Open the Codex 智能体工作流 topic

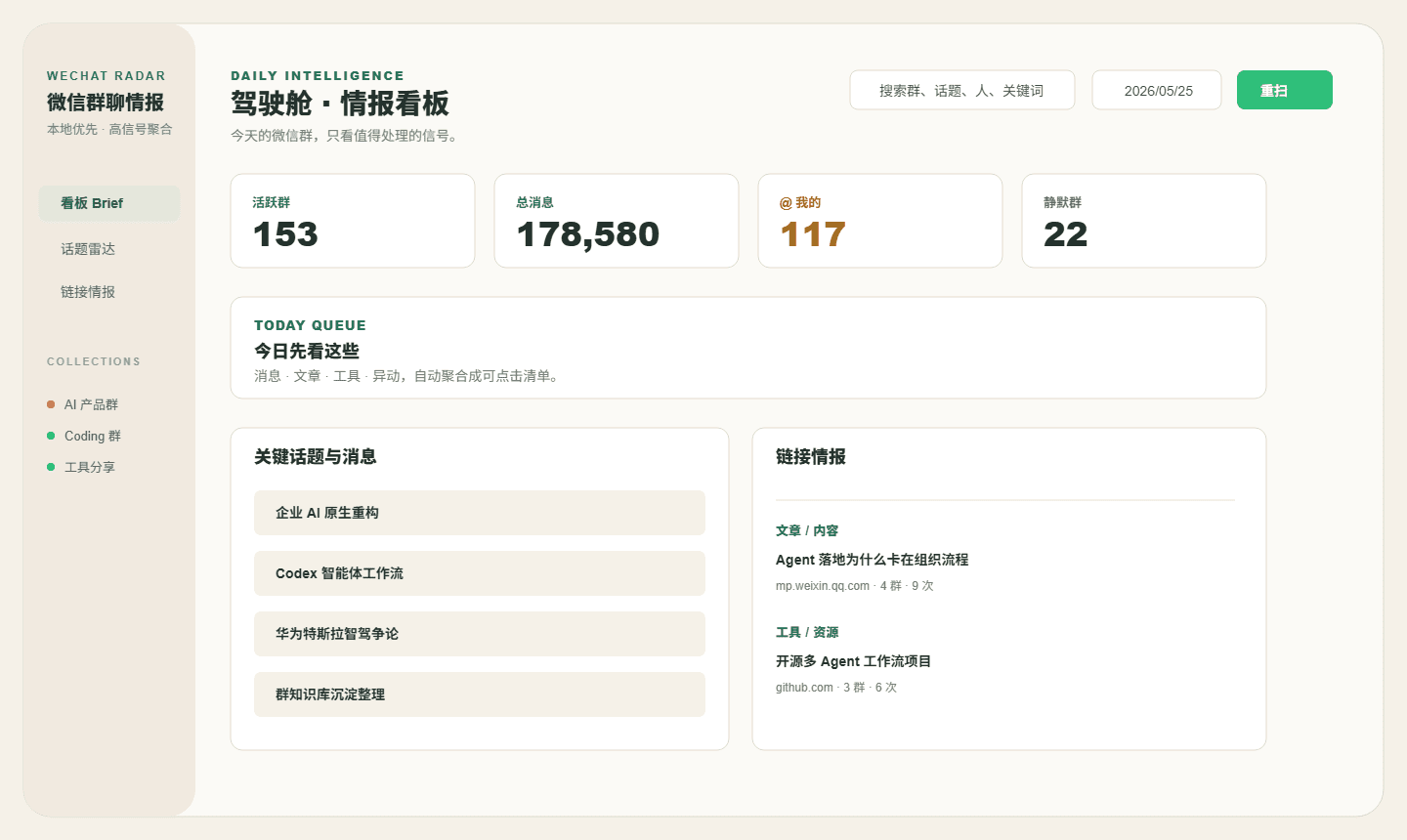coord(480,573)
